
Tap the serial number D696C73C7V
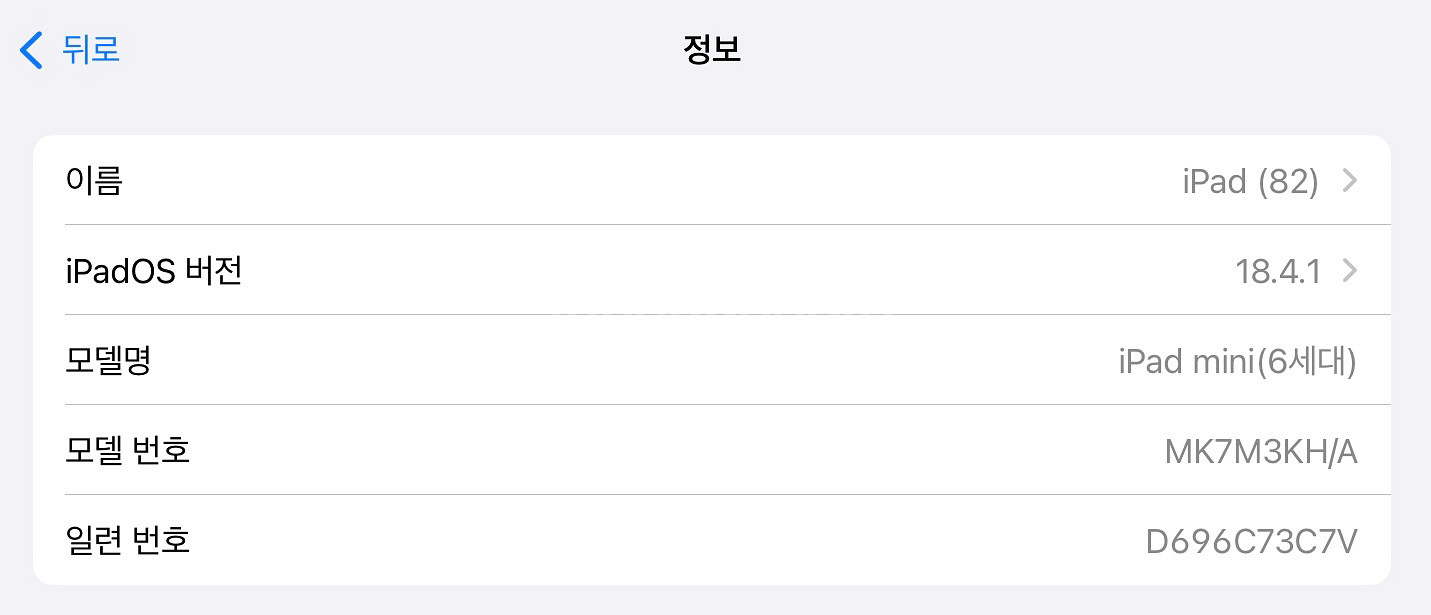pyautogui.click(x=1251, y=542)
